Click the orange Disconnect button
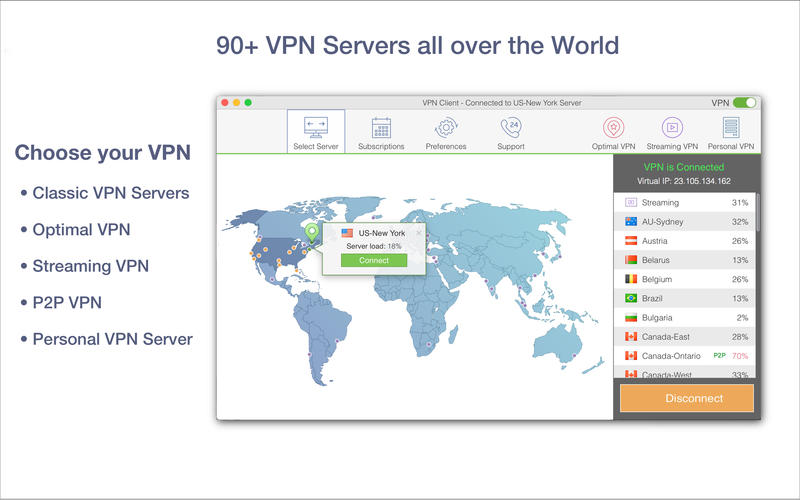 686,398
